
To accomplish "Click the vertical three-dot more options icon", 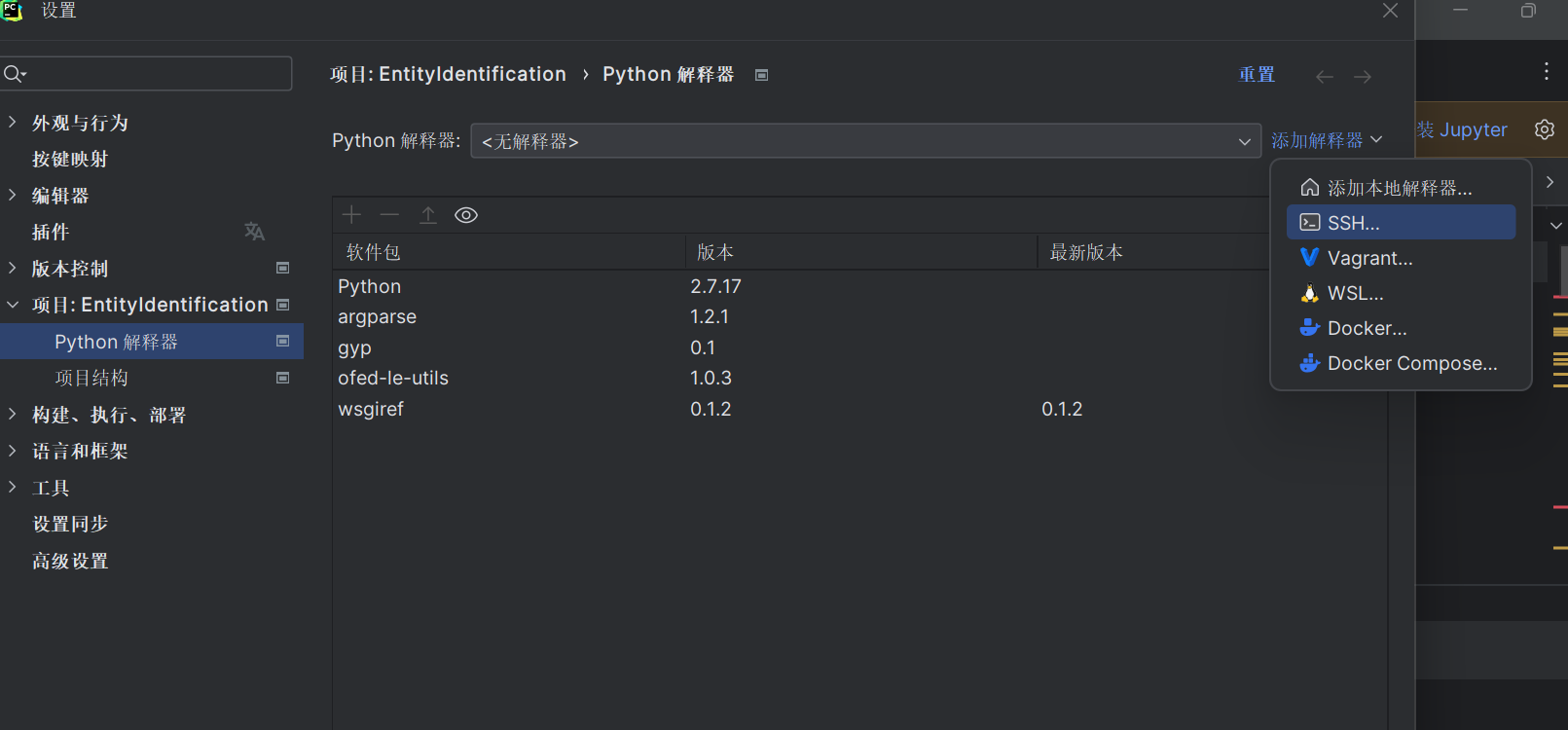I will [1546, 71].
